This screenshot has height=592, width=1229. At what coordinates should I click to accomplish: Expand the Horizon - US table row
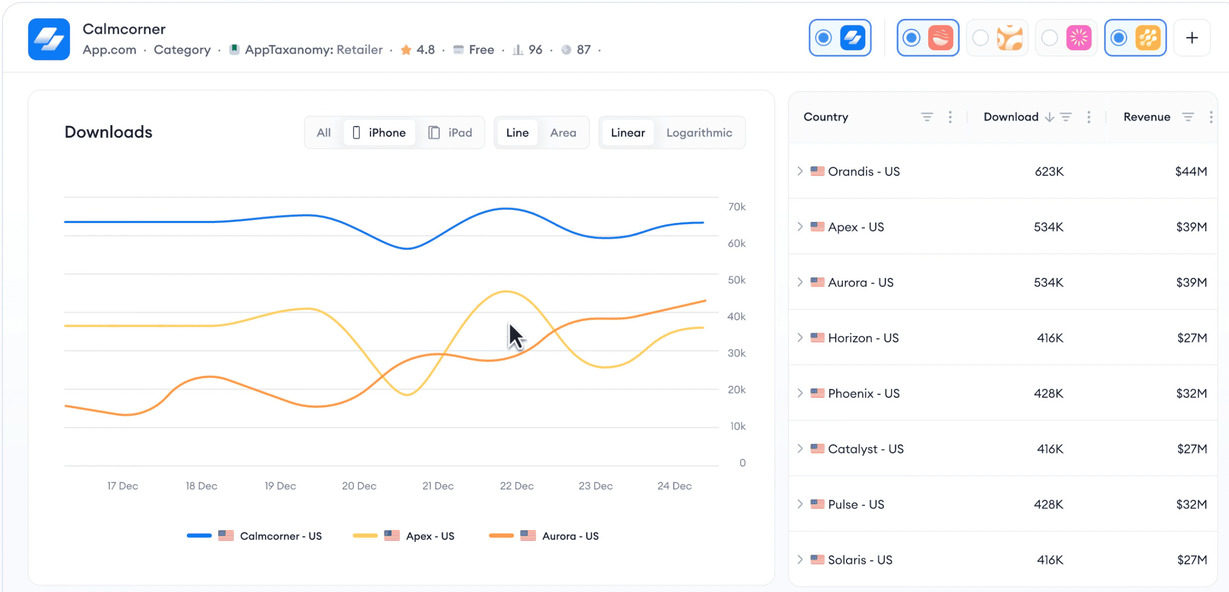pyautogui.click(x=800, y=338)
